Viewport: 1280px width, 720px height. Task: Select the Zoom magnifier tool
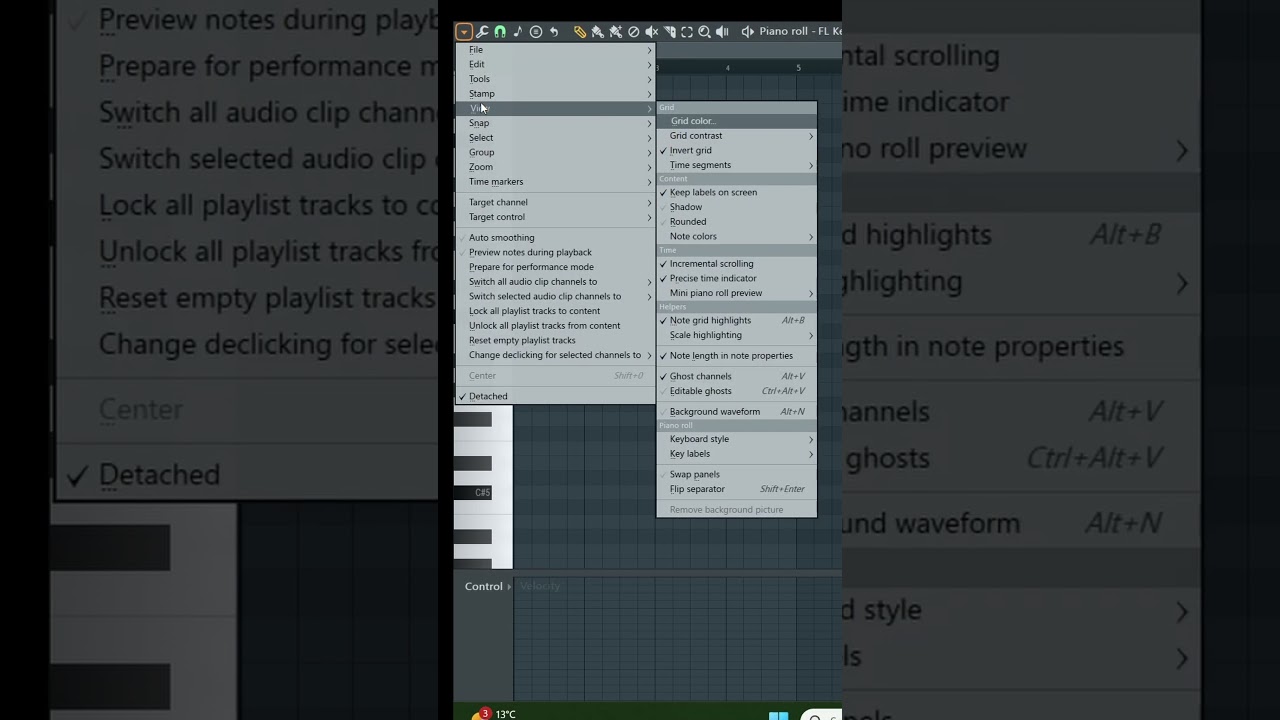(x=704, y=32)
